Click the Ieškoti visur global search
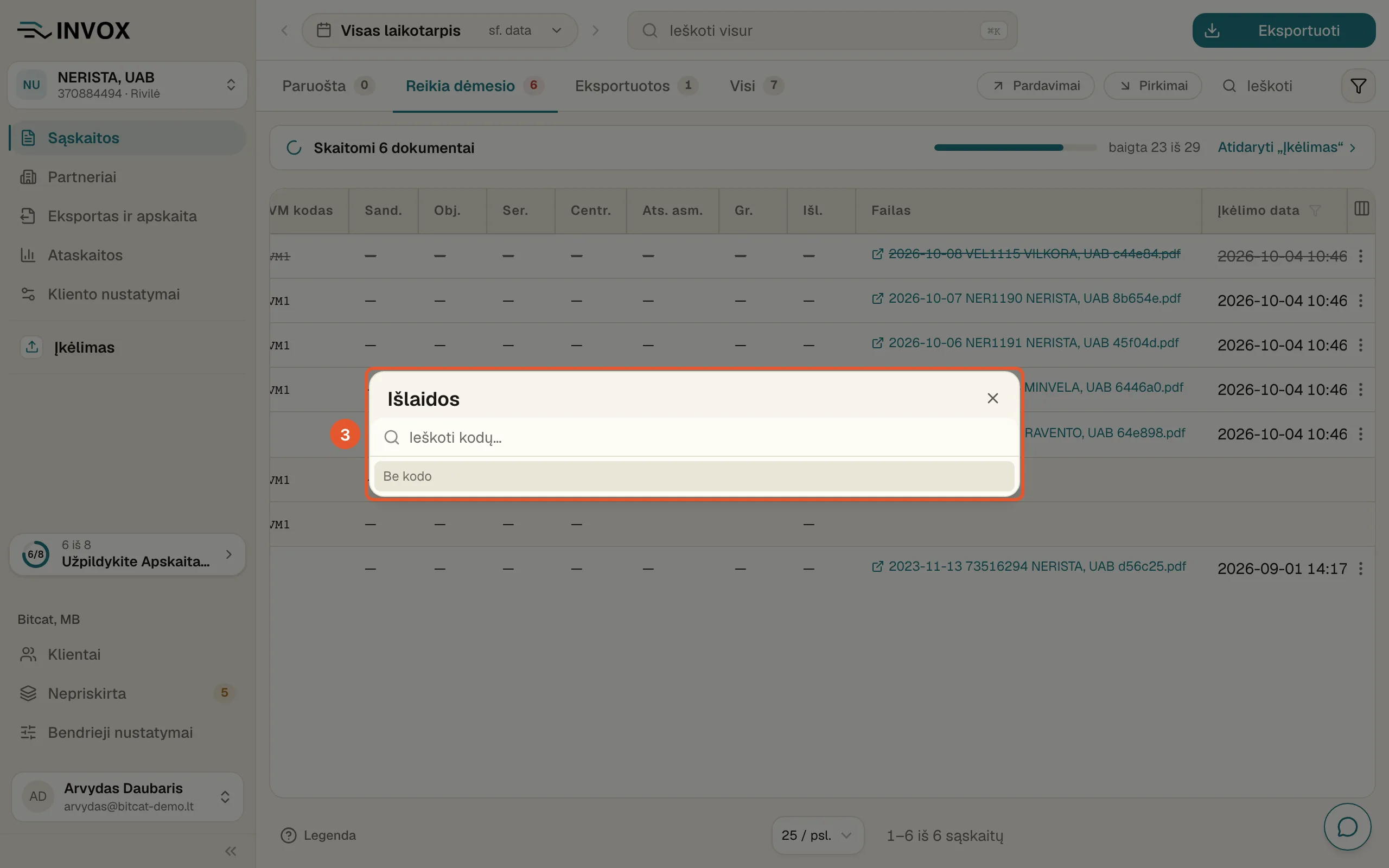1389x868 pixels. 822,30
